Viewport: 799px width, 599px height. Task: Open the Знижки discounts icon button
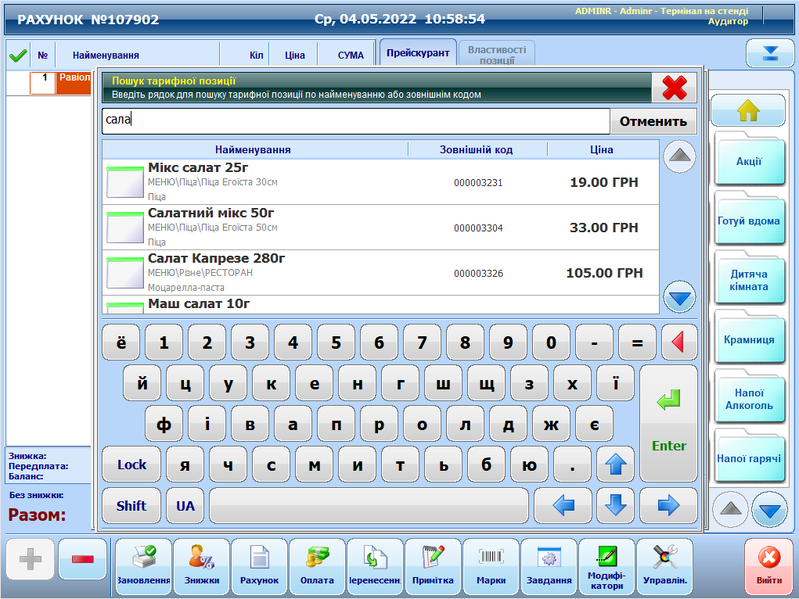coord(201,566)
